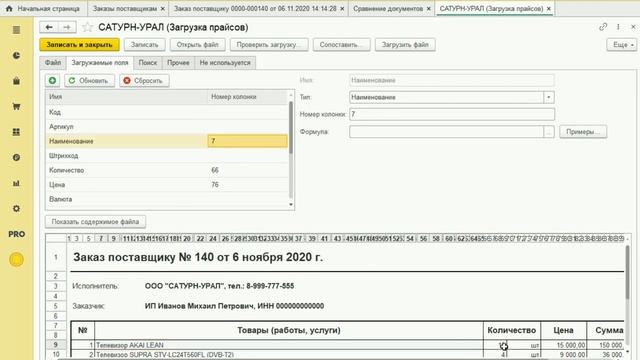Open the Прочее tab

(x=178, y=63)
